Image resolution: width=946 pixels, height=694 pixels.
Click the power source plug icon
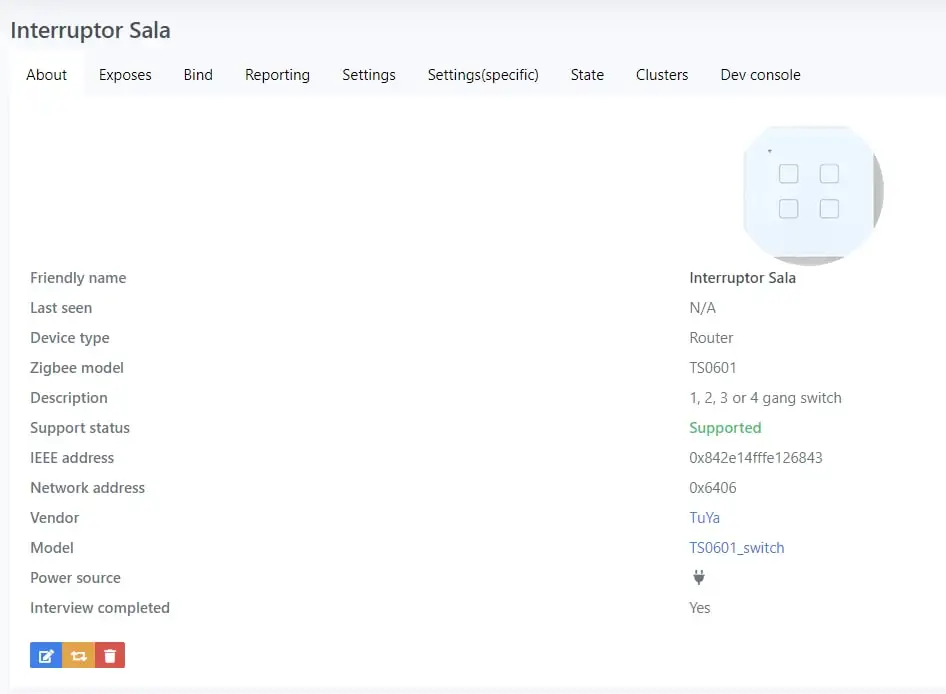coord(699,577)
